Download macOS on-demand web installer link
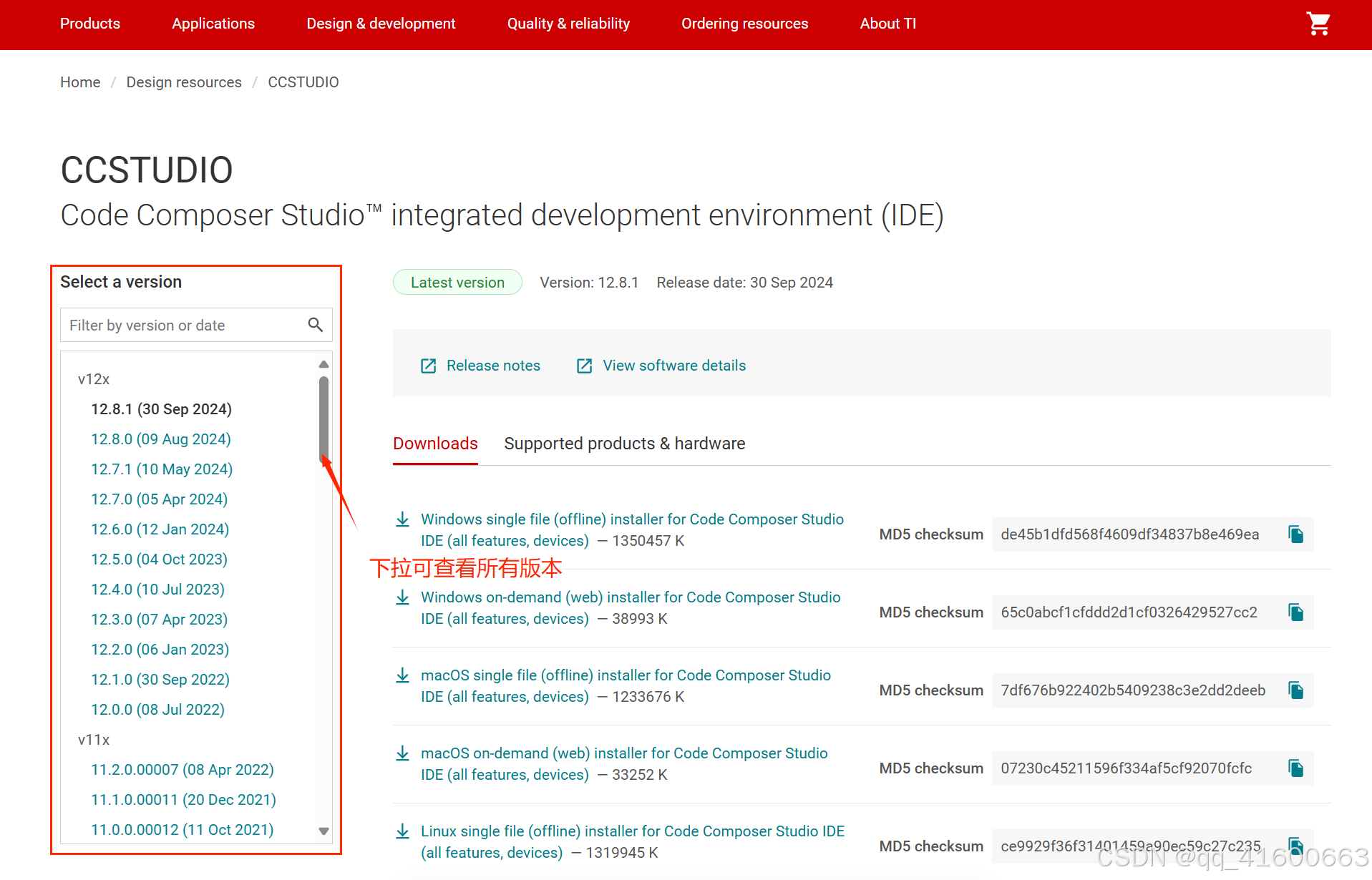 624,764
